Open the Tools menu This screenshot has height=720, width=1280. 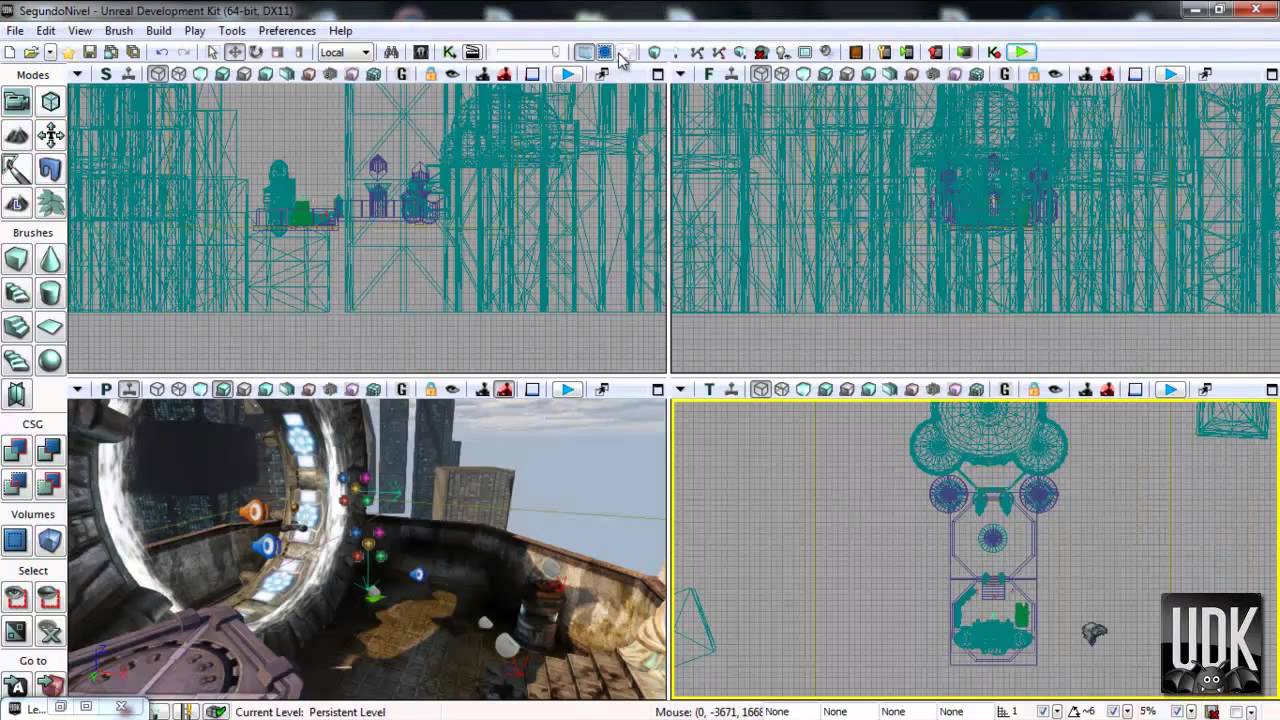tap(232, 31)
